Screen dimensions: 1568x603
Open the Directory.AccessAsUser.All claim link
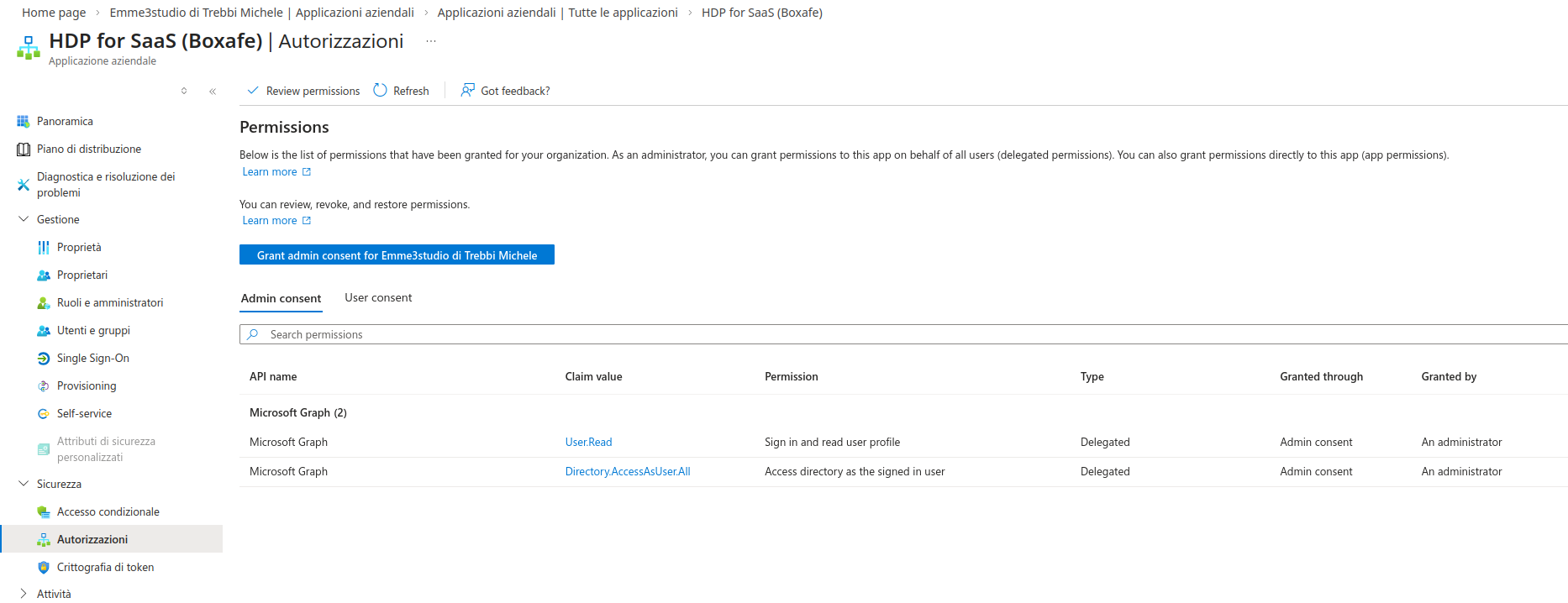click(627, 472)
